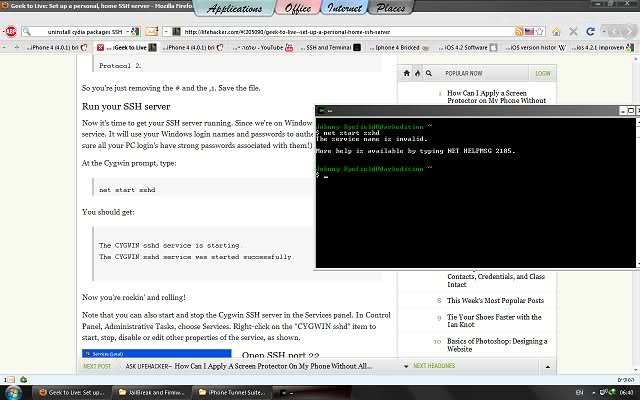Open the Internet menu

click(x=344, y=8)
